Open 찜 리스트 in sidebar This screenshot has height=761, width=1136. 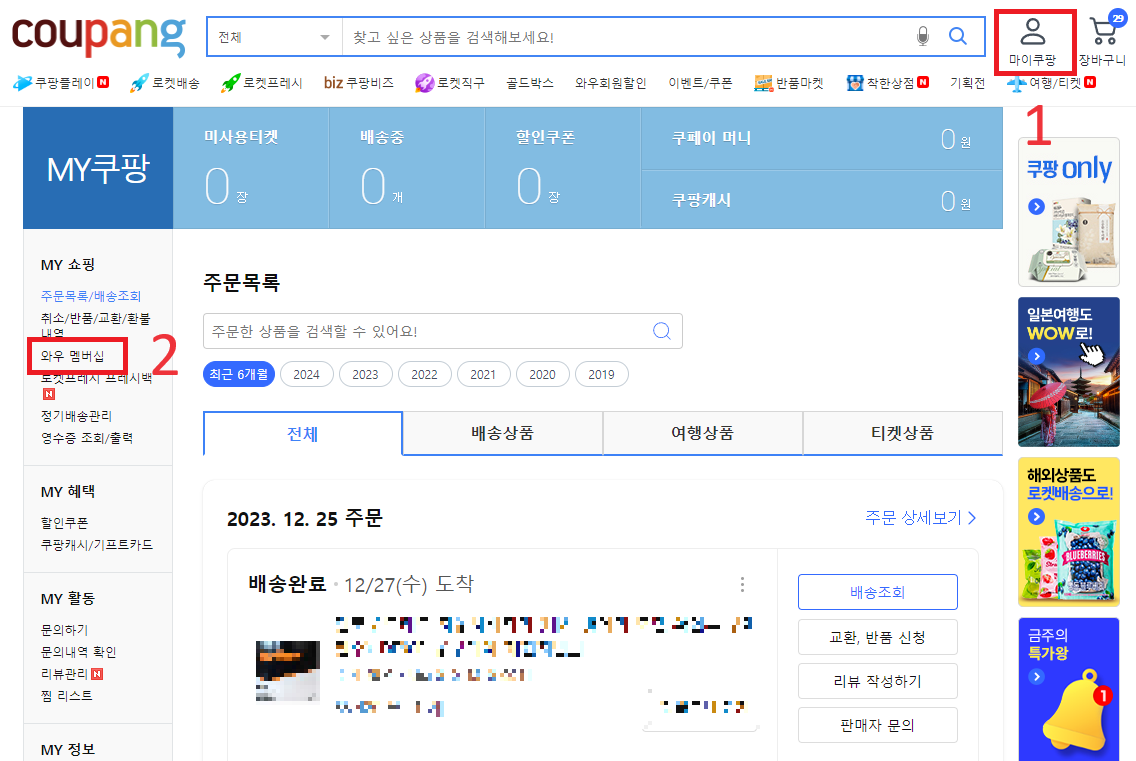pyautogui.click(x=67, y=695)
